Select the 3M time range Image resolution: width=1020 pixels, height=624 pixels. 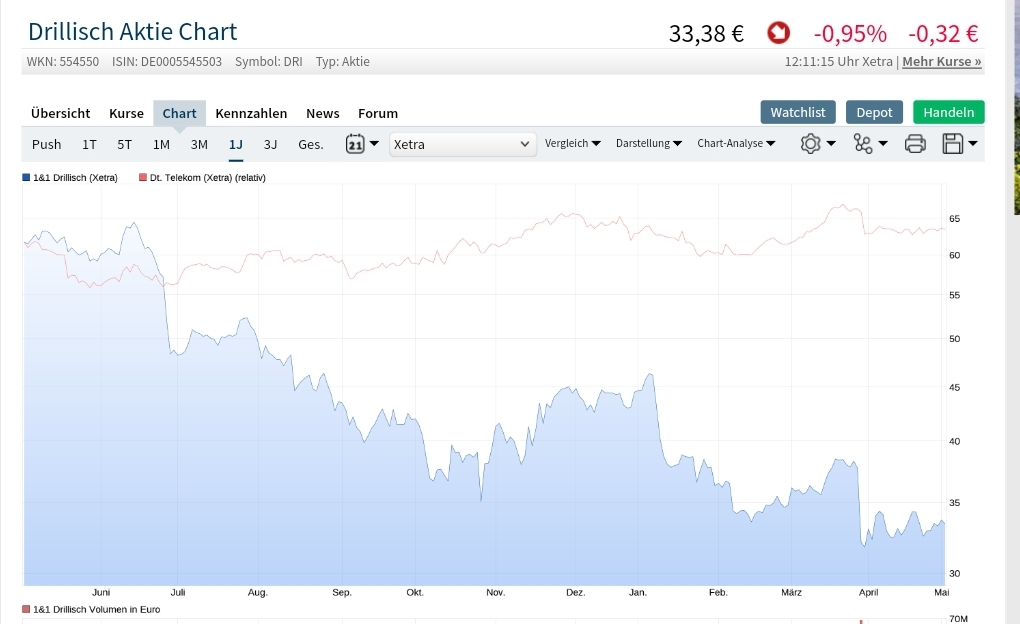[199, 144]
